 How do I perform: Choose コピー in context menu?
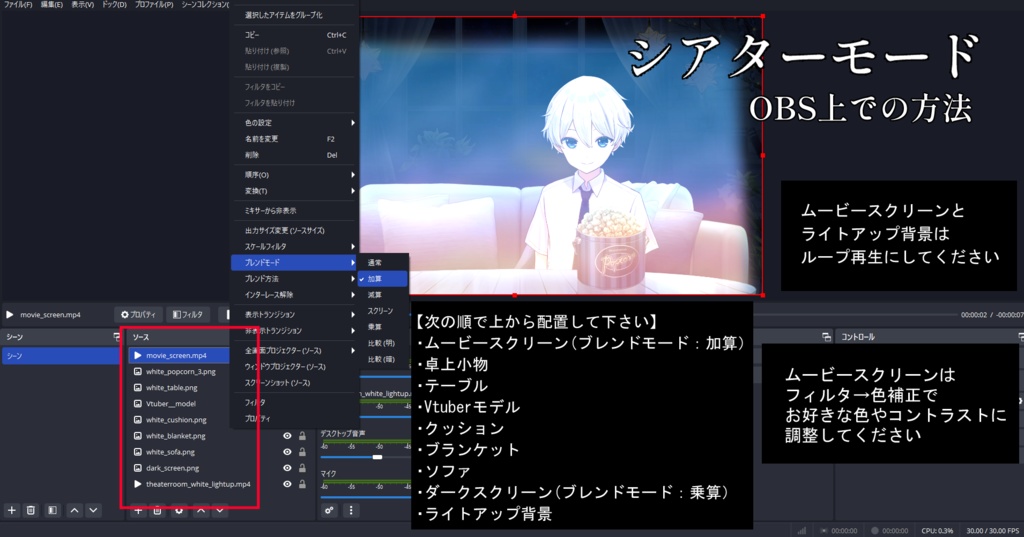click(295, 35)
